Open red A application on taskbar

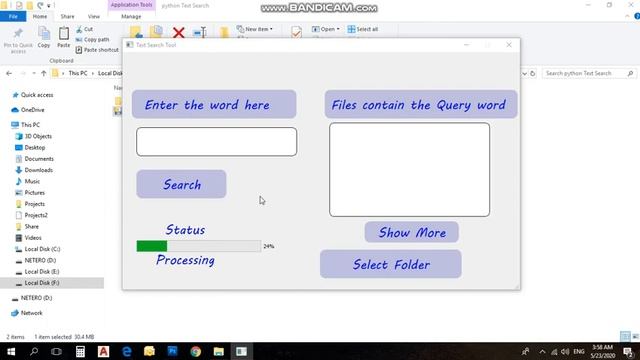[x=103, y=351]
